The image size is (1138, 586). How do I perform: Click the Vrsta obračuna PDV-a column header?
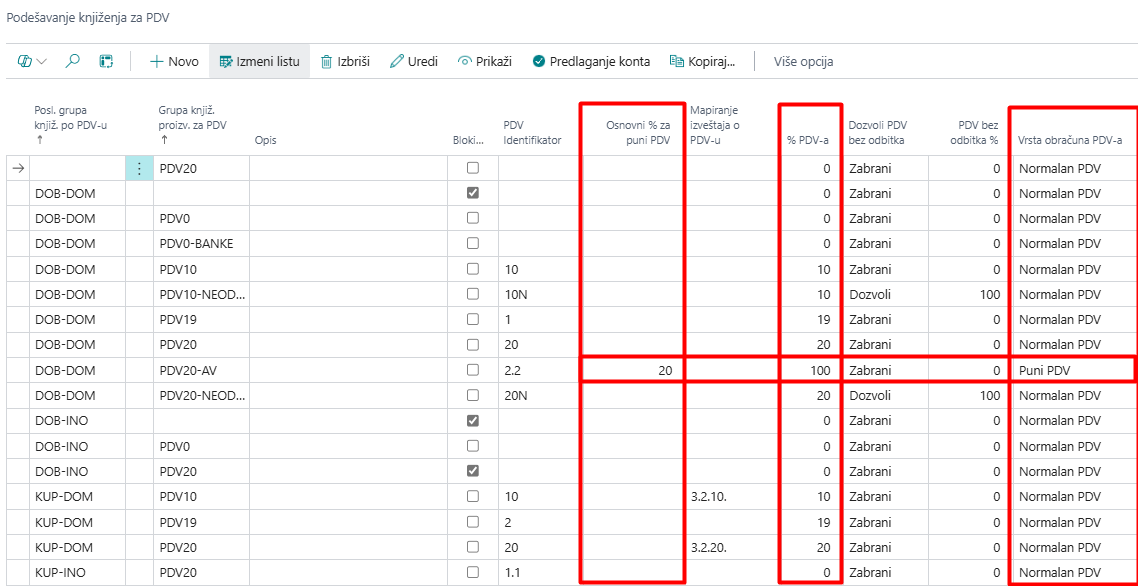(x=1070, y=140)
